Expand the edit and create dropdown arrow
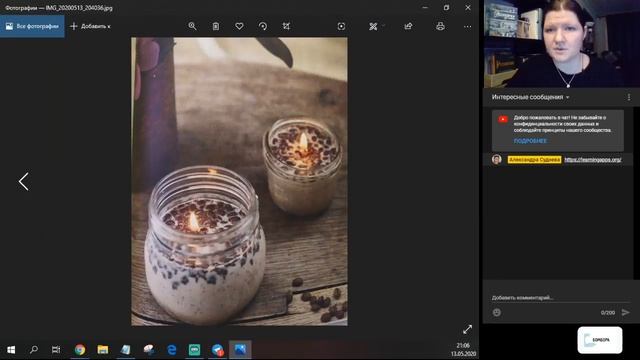The height and width of the screenshot is (360, 640). (x=383, y=27)
